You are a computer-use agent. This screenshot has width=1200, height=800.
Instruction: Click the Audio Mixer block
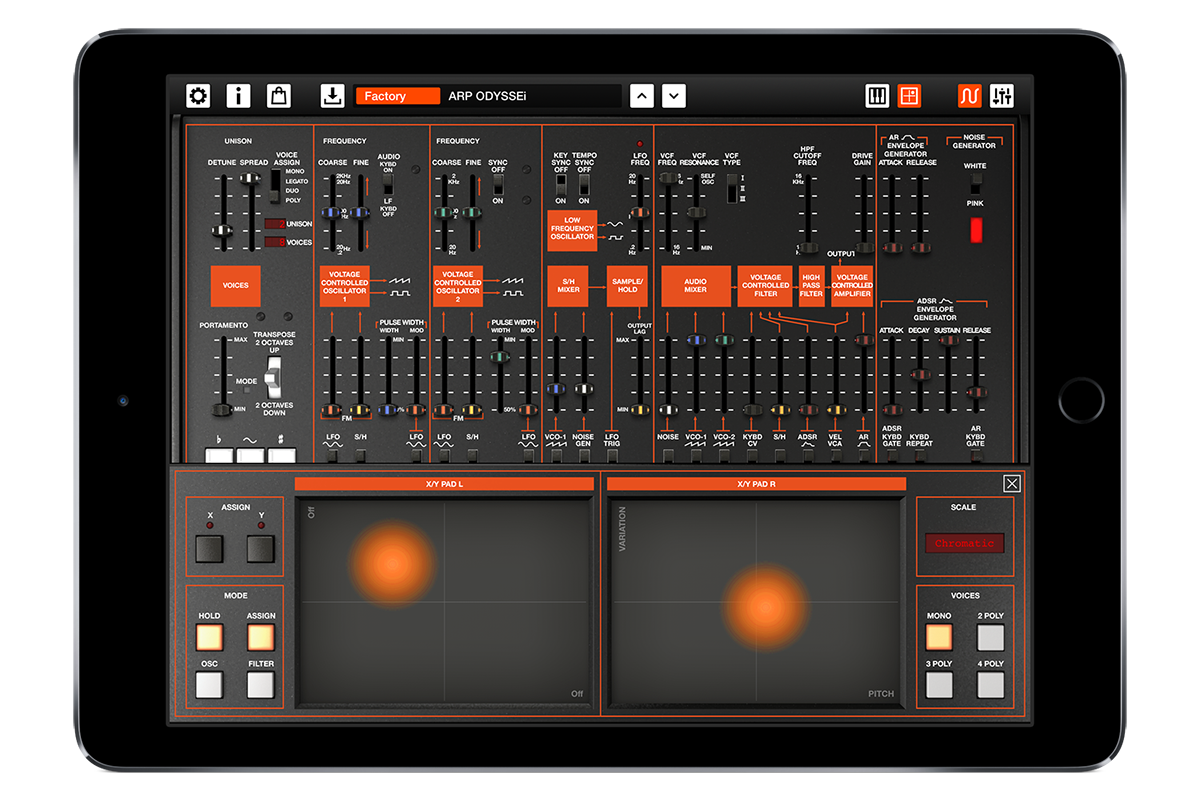point(696,285)
